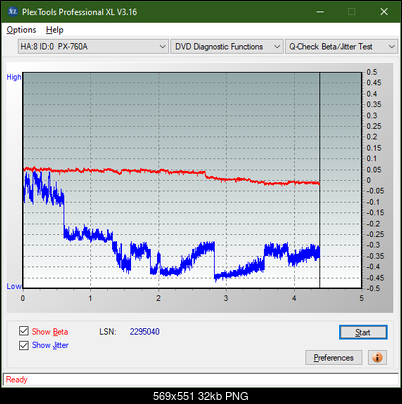Open the PX-760A drive selection dropdown
Viewport: 402px width, 404px height.
pos(93,47)
